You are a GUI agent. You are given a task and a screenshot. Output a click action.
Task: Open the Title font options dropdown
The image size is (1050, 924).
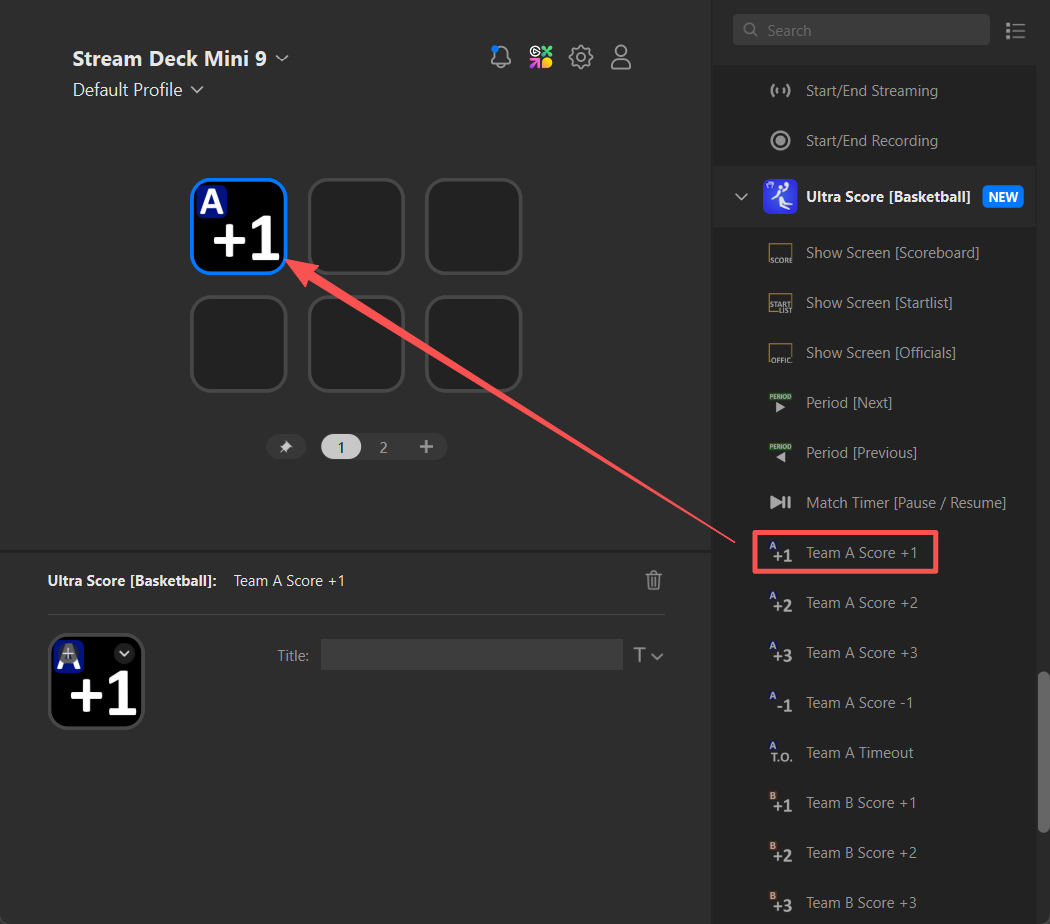648,654
